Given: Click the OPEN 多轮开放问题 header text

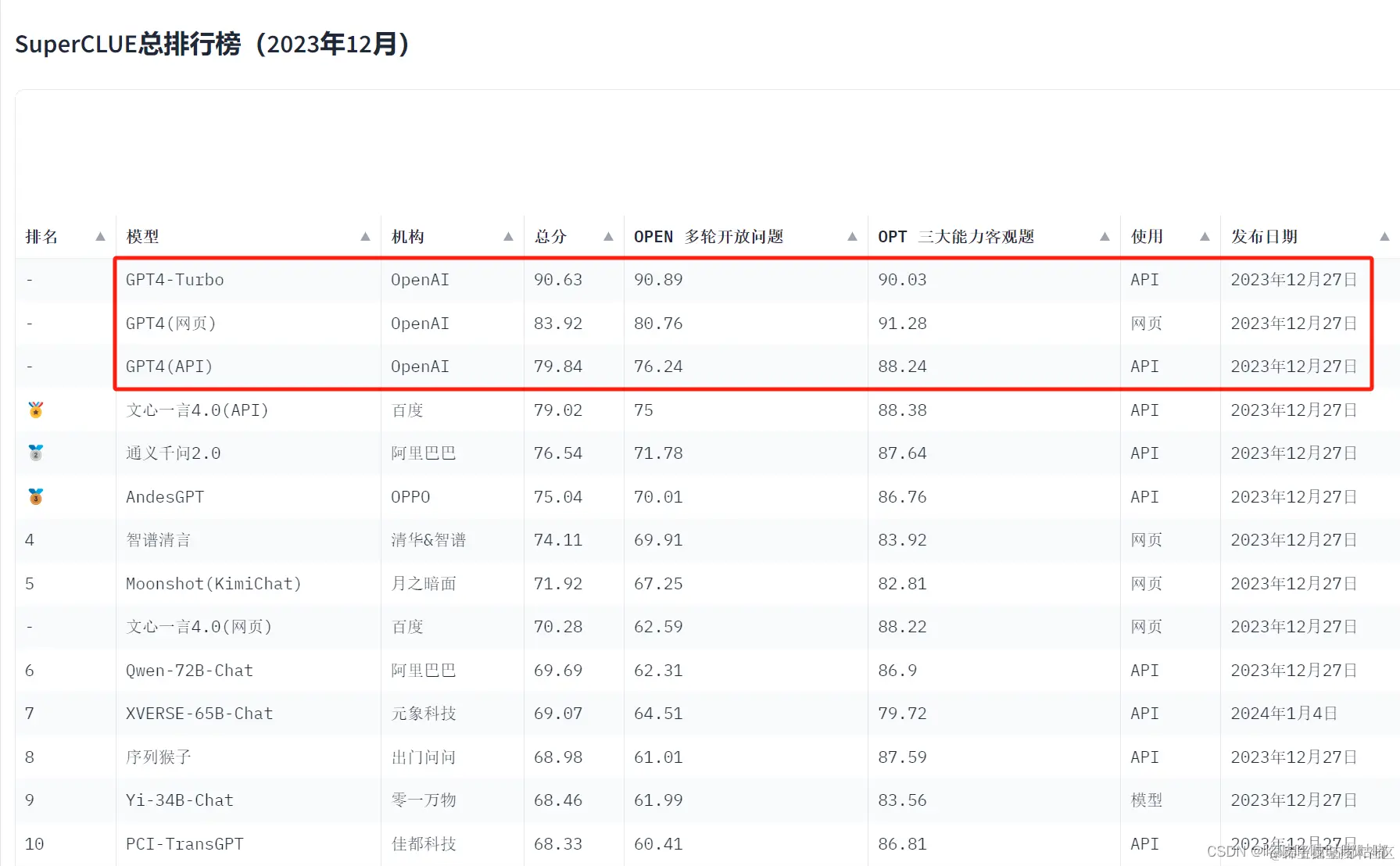Looking at the screenshot, I should [x=708, y=237].
